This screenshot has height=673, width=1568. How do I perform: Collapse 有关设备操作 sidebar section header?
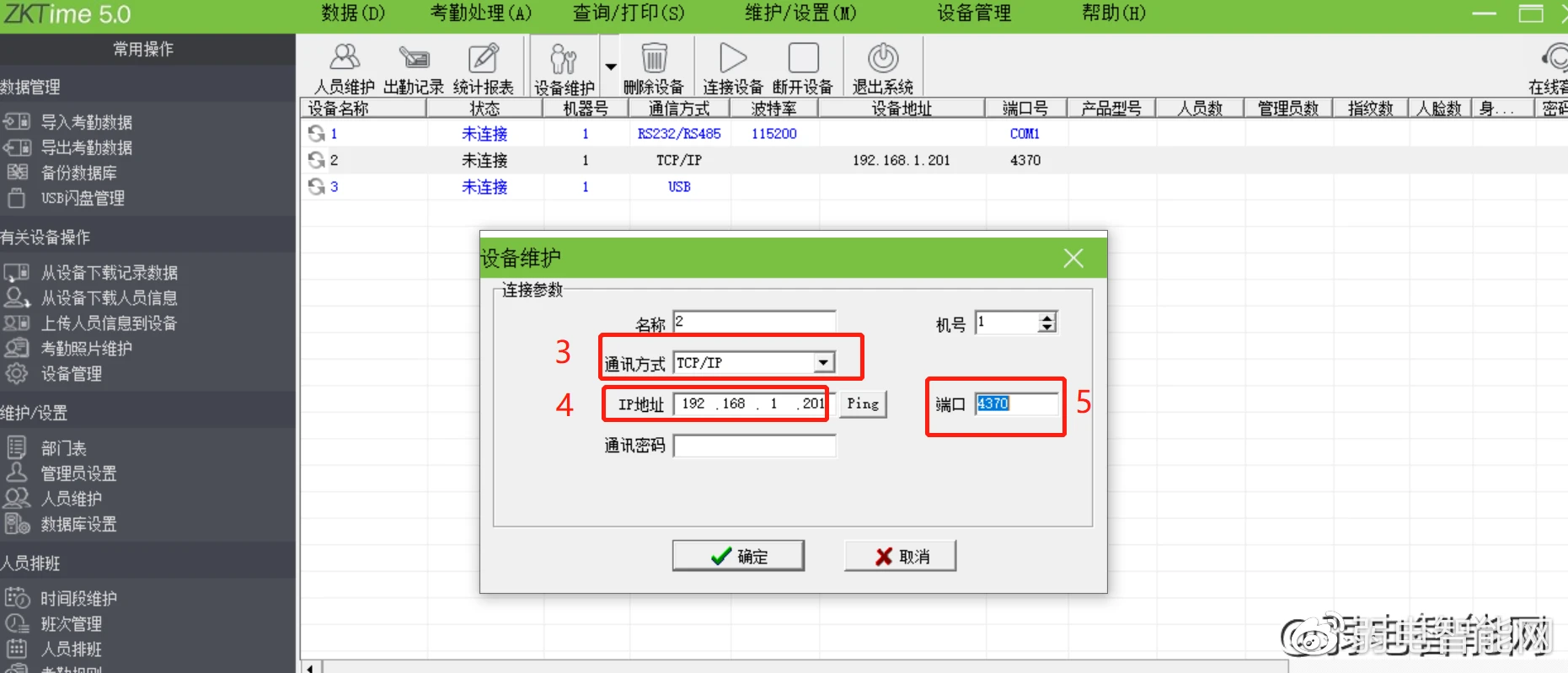pyautogui.click(x=147, y=237)
